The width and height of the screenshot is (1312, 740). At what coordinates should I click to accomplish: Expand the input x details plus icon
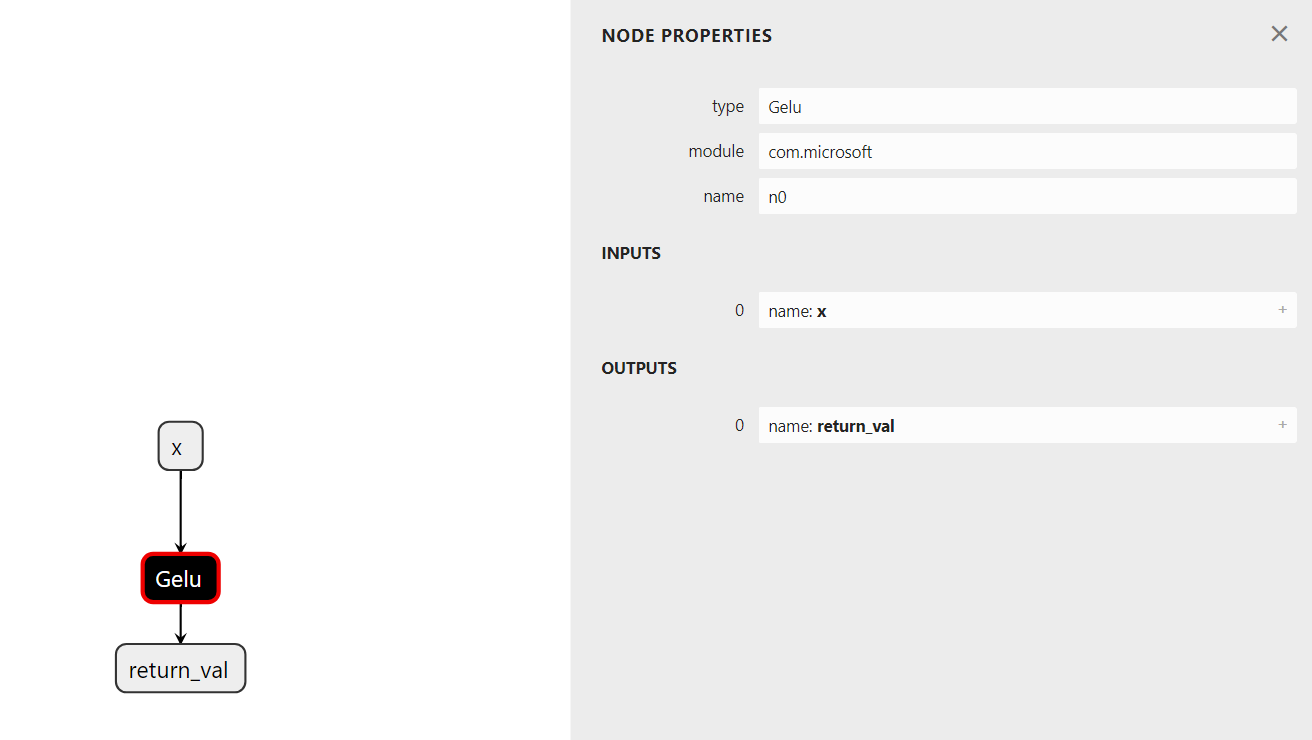(x=1282, y=310)
